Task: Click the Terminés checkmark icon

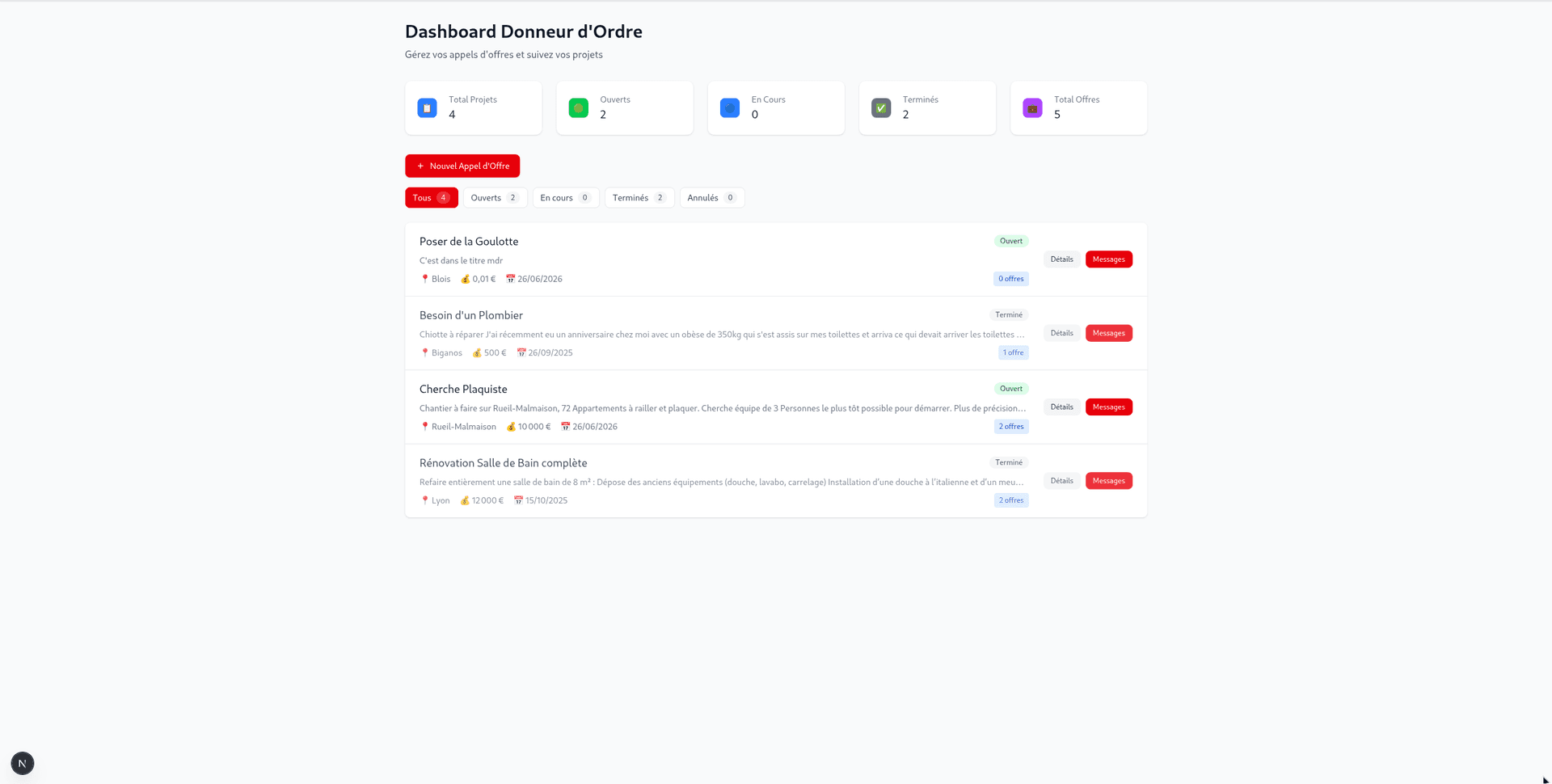Action: click(x=881, y=107)
